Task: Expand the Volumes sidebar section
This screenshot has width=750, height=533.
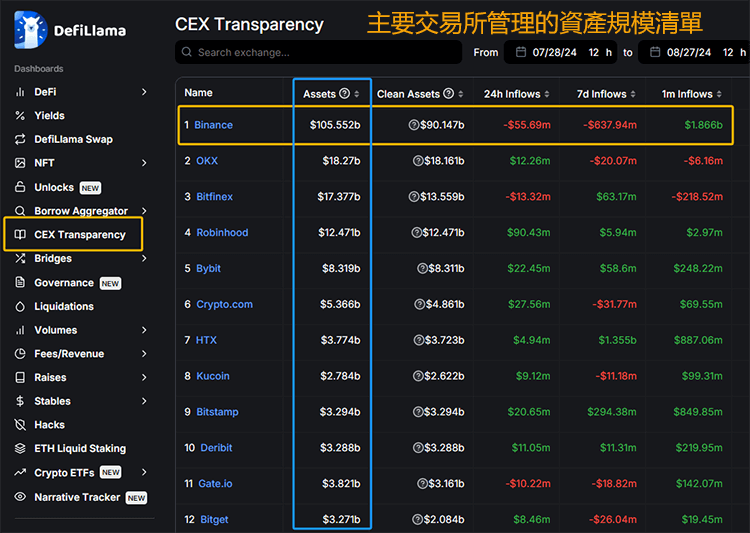Action: point(144,330)
